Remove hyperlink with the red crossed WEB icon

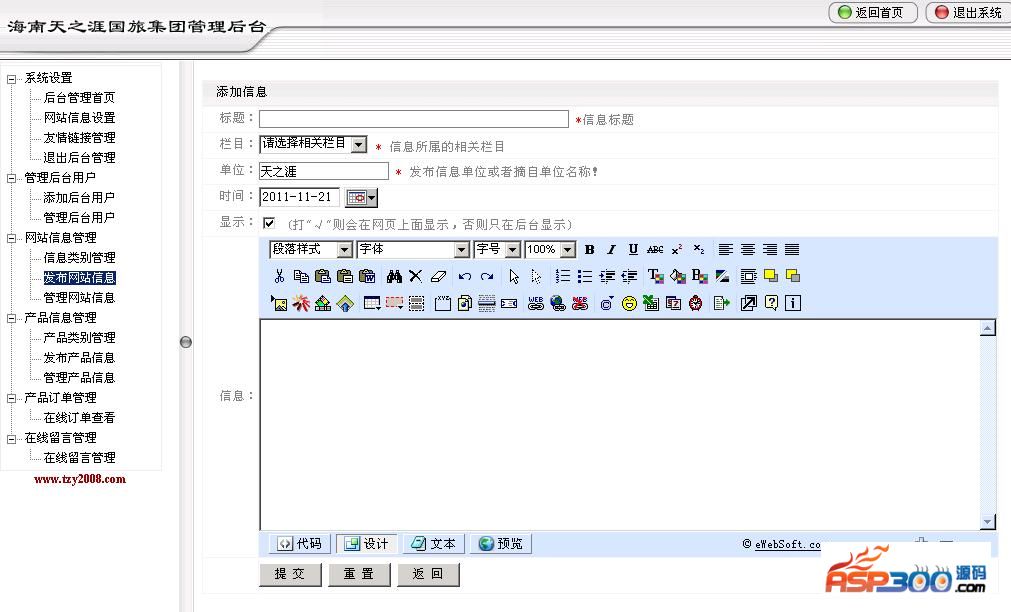pyautogui.click(x=580, y=303)
